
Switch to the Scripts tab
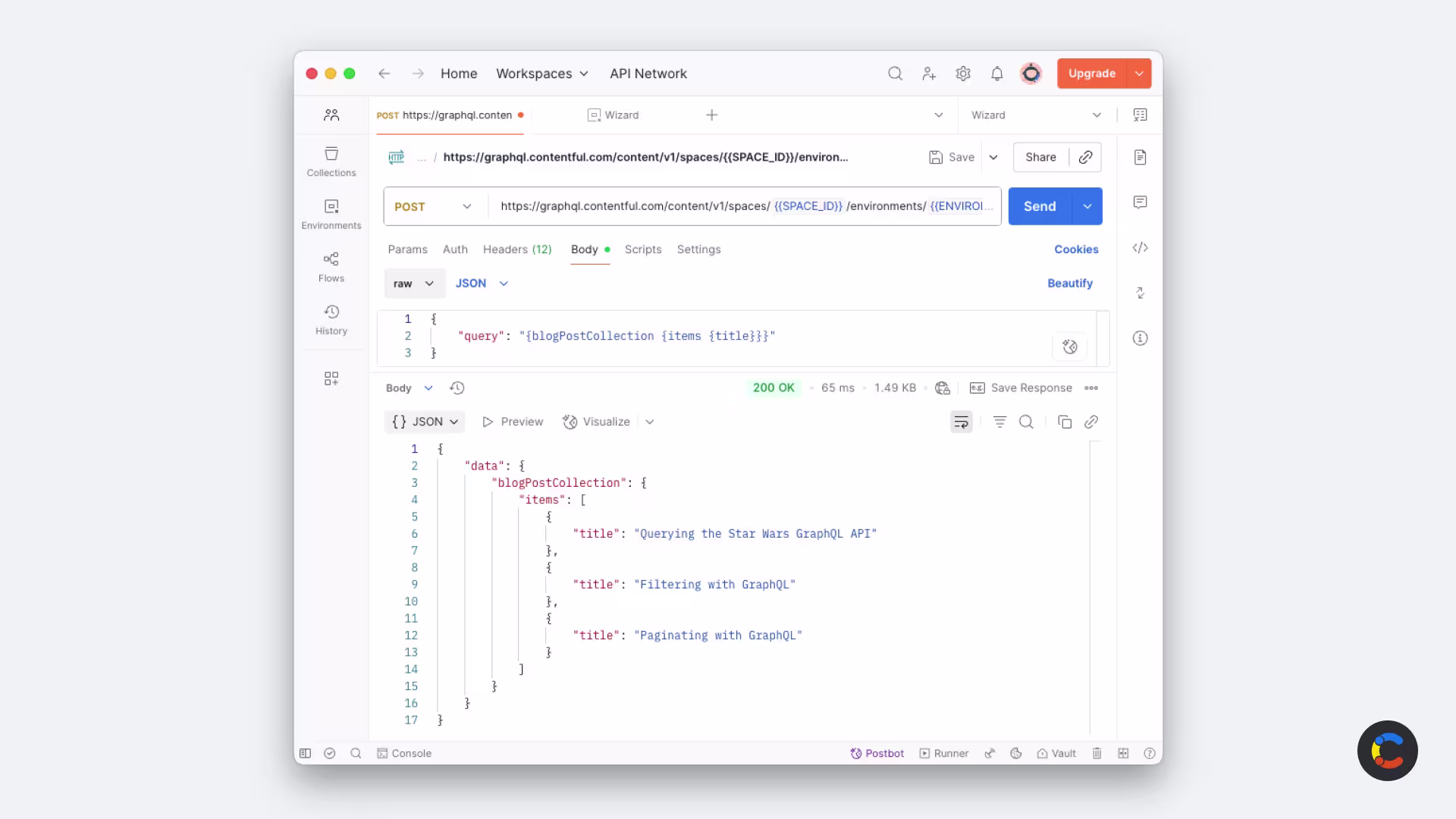coord(643,249)
